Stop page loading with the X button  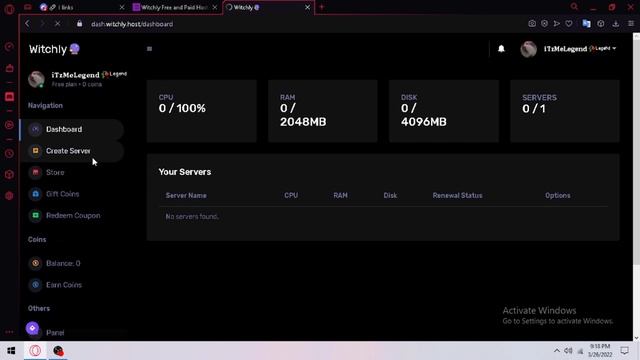coord(58,24)
